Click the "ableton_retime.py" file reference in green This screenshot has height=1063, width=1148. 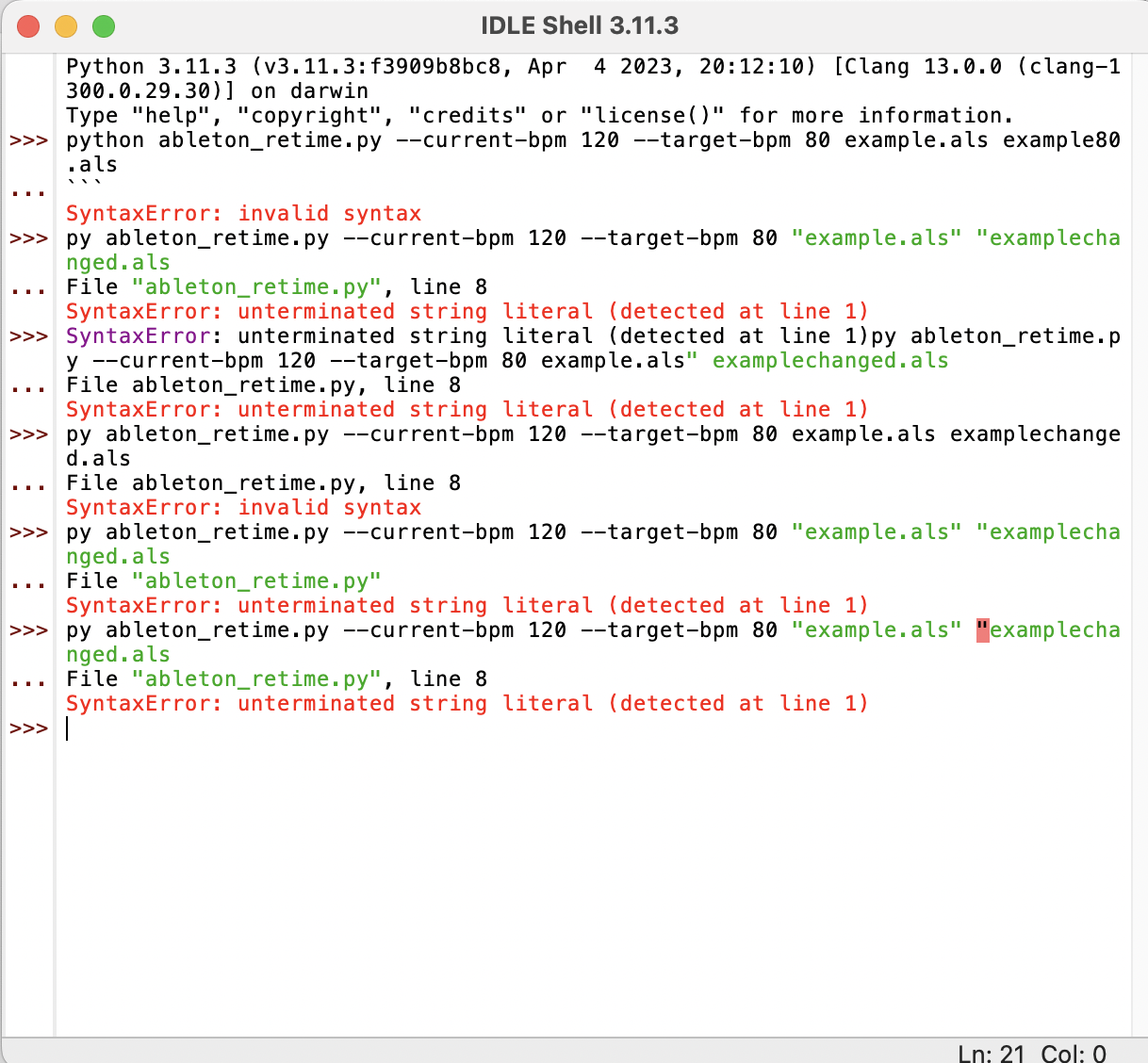(256, 581)
